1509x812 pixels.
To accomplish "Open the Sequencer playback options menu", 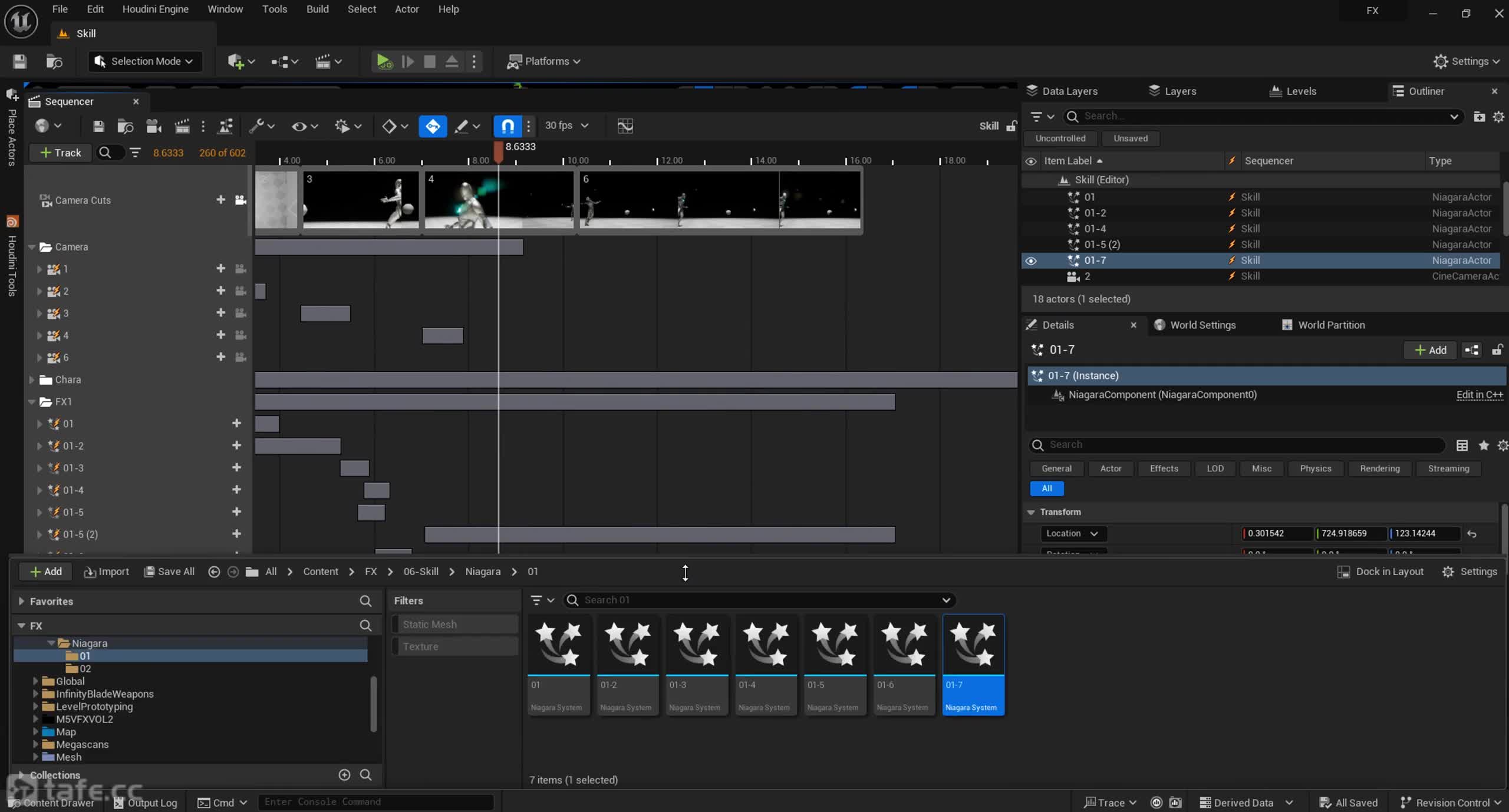I will click(x=348, y=126).
